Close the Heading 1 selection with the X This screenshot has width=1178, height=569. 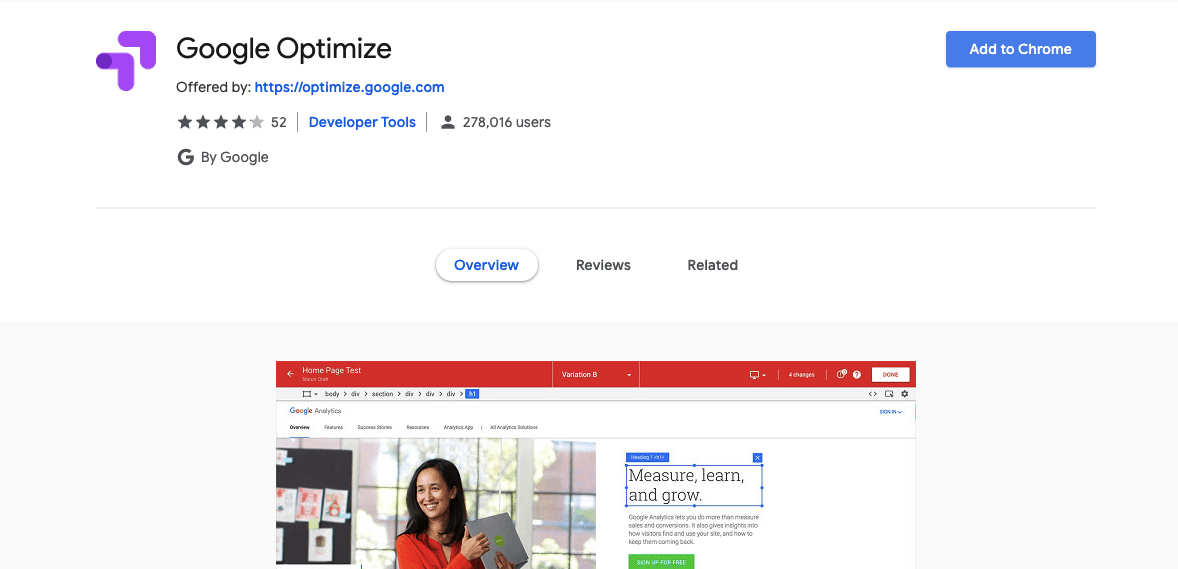(757, 458)
